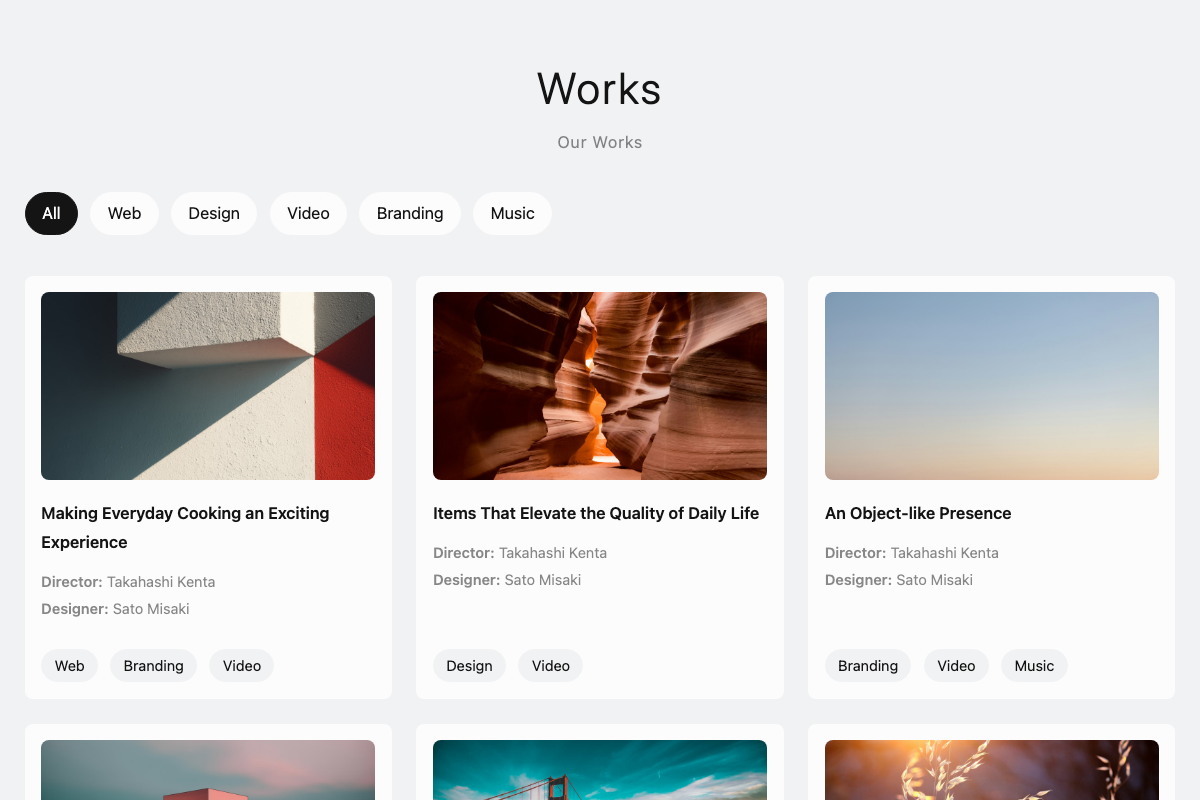1200x800 pixels.
Task: Switch to the Music filter
Action: 512,213
